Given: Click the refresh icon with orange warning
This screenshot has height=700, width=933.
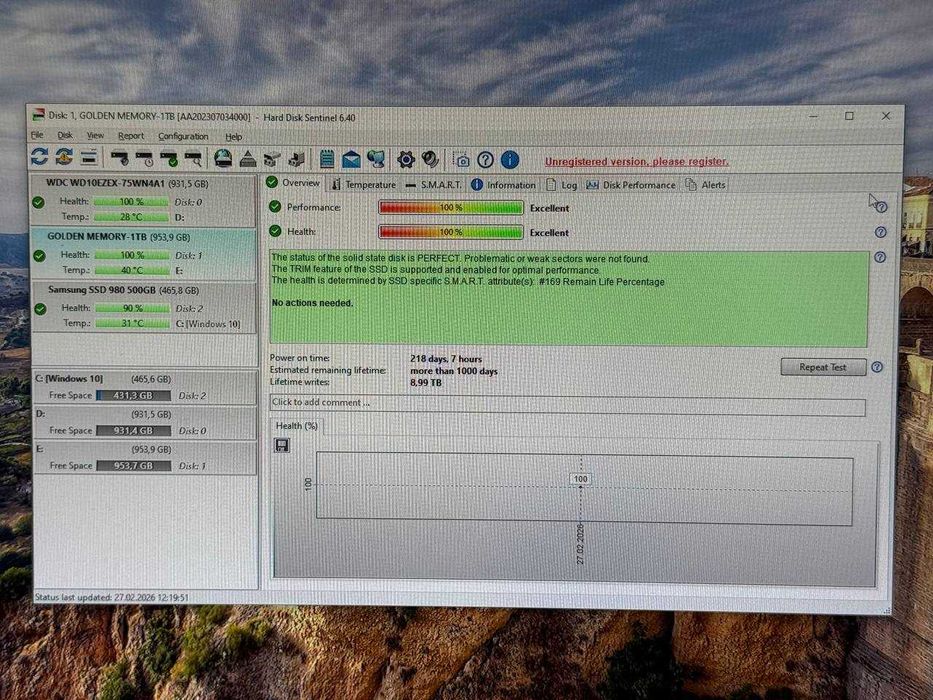Looking at the screenshot, I should point(64,157).
